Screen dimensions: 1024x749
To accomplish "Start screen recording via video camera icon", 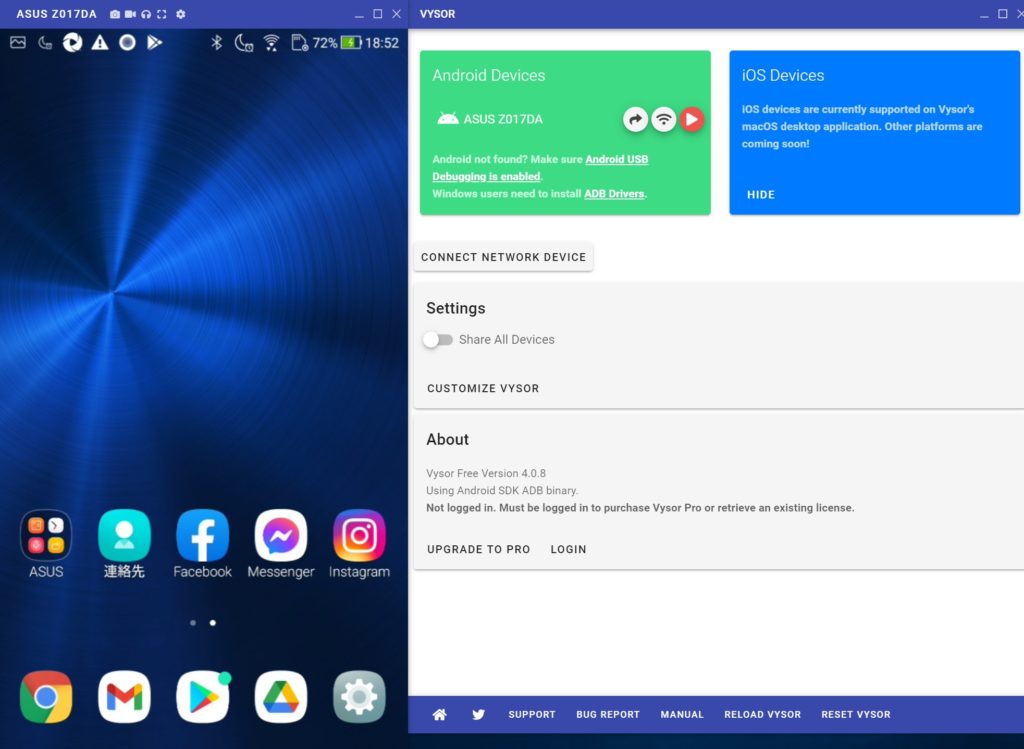I will (x=131, y=14).
